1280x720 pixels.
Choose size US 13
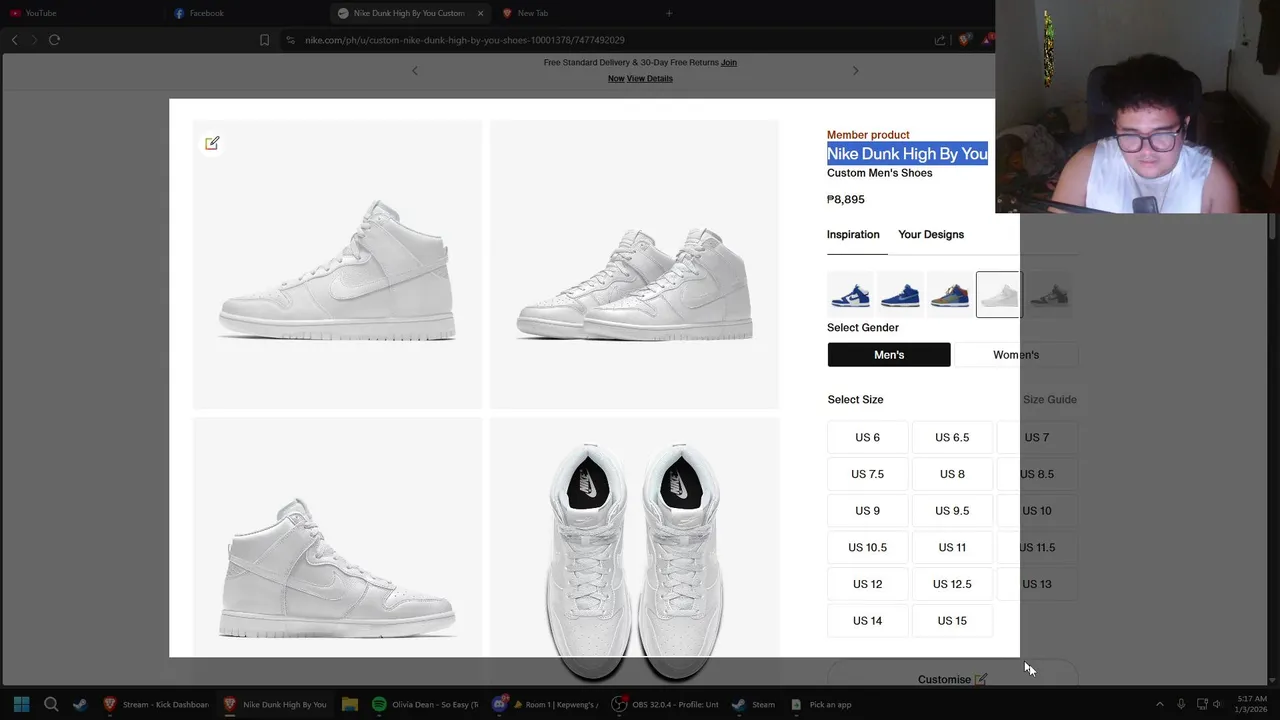(x=1037, y=584)
